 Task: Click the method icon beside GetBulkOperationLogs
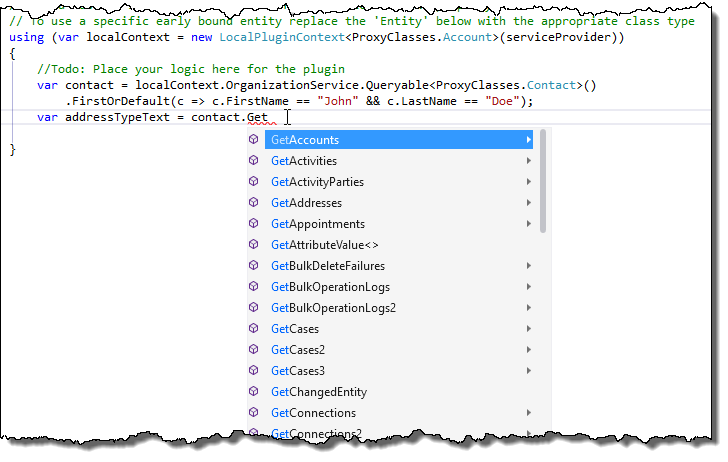coord(254,286)
